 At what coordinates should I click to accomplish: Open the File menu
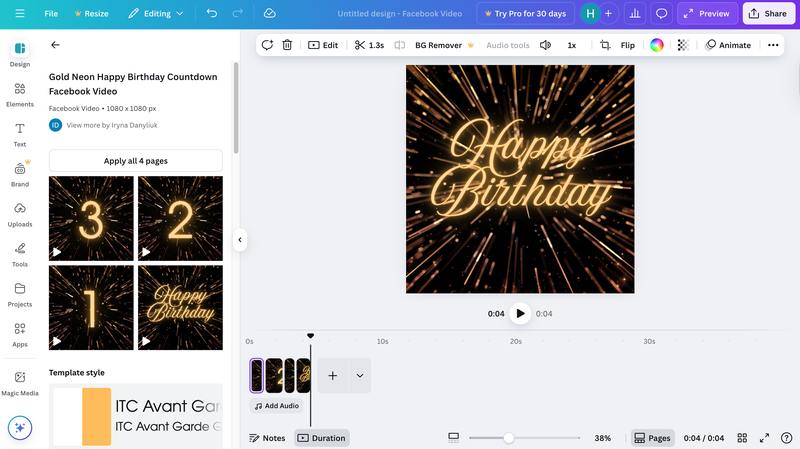pos(51,14)
